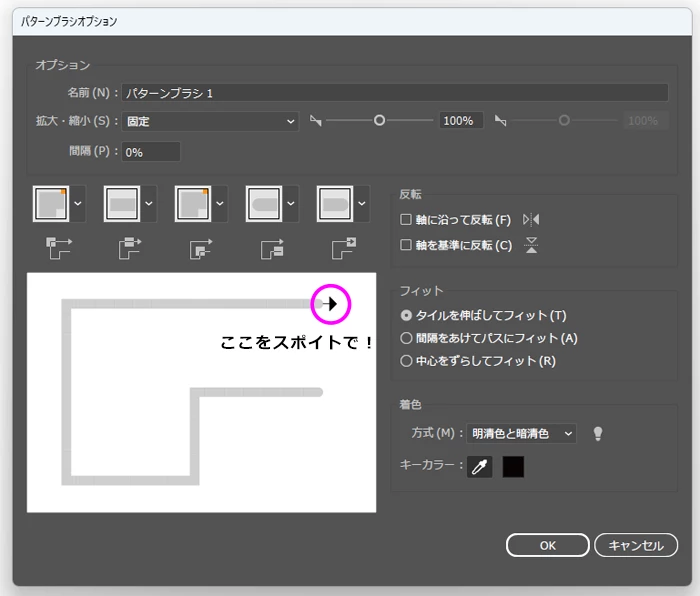
Task: Open the start tile dropdown arrow
Action: pos(291,204)
